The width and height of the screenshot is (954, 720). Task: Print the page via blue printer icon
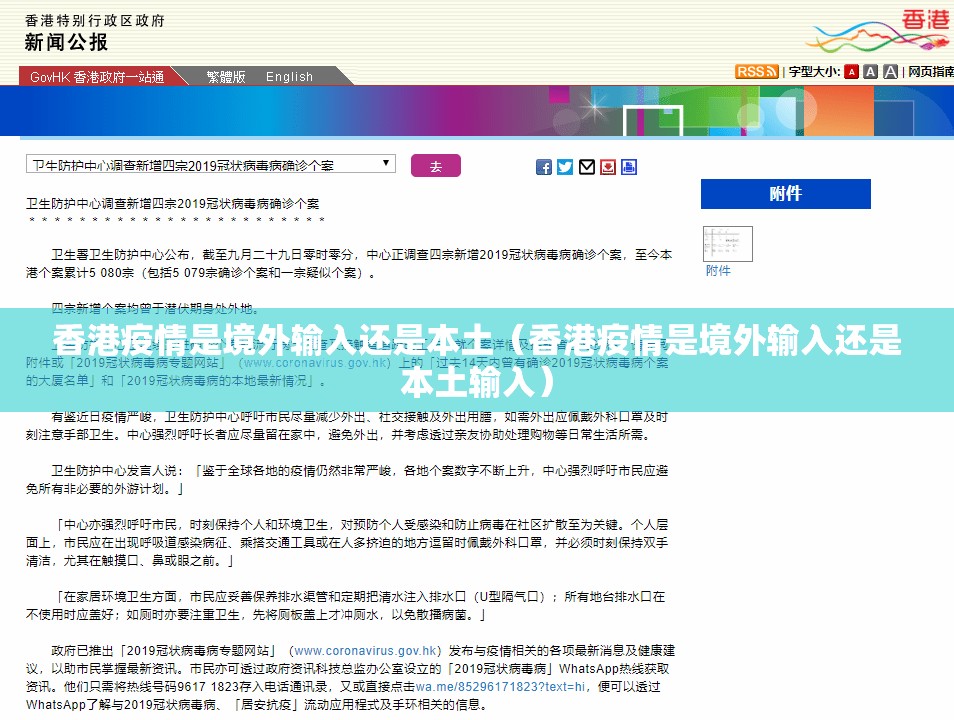pos(629,167)
